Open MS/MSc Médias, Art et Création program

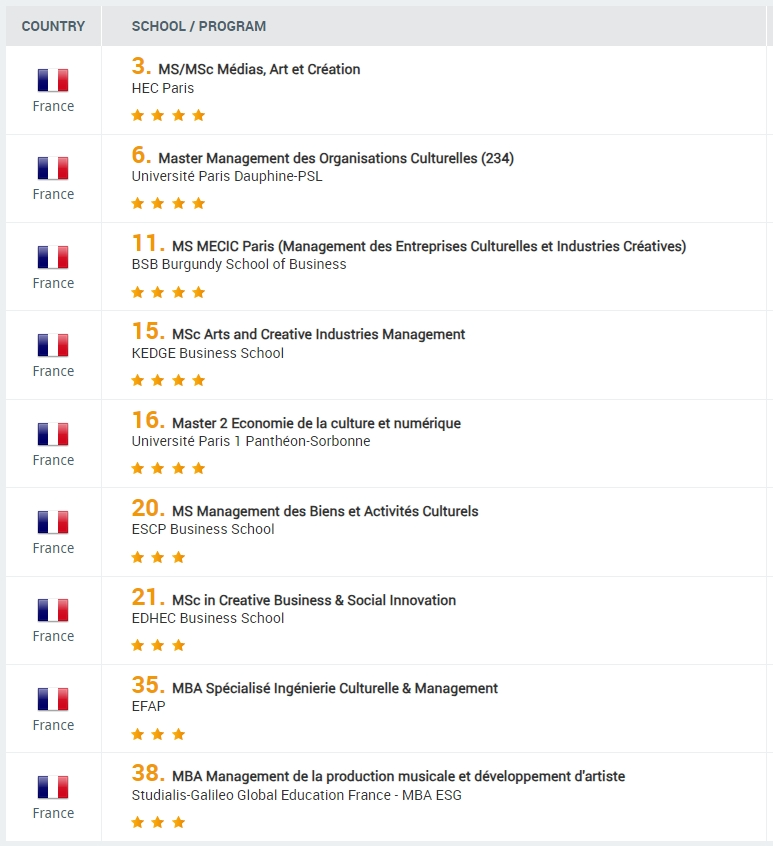point(259,69)
